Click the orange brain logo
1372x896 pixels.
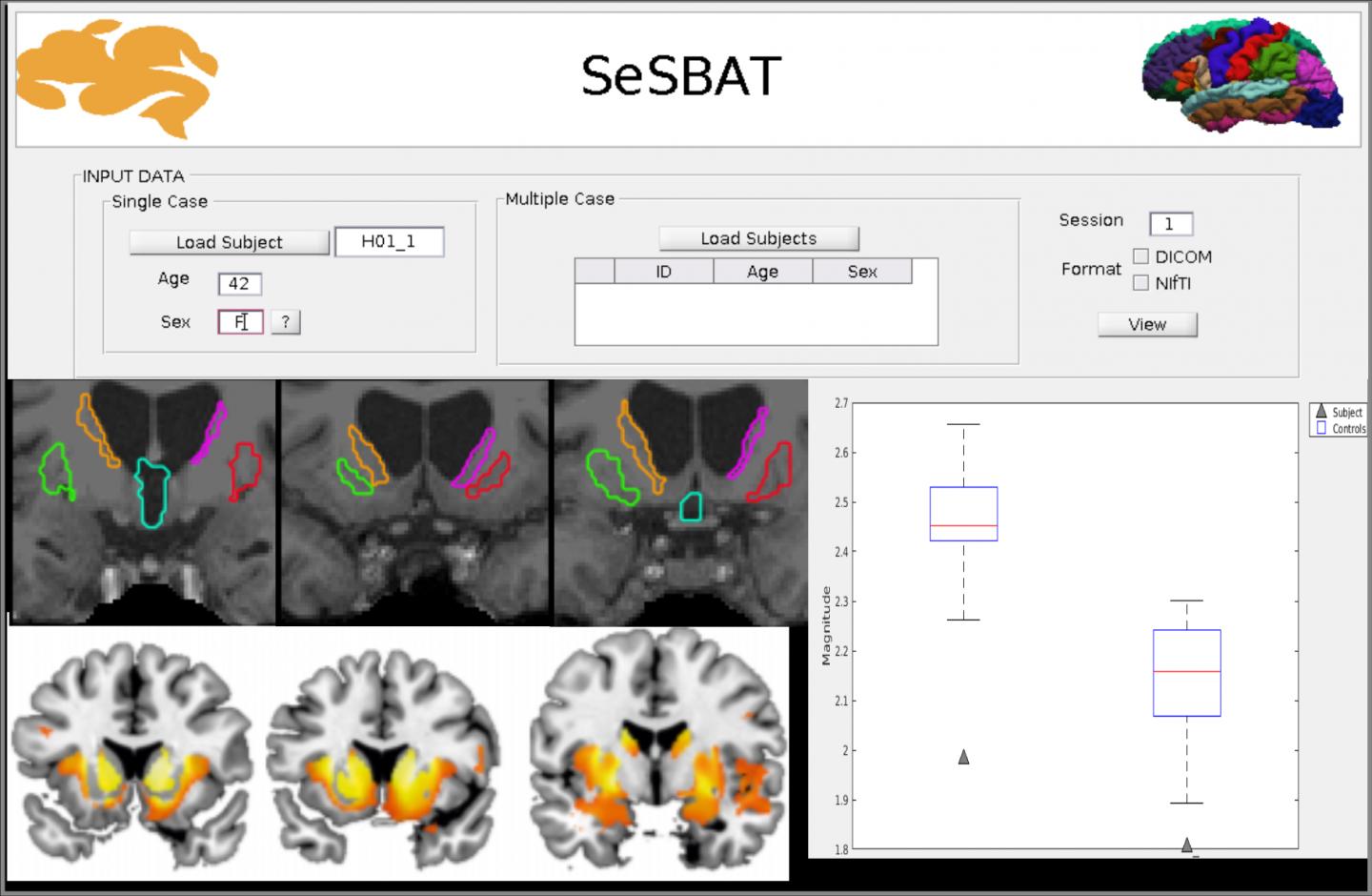coord(116,78)
